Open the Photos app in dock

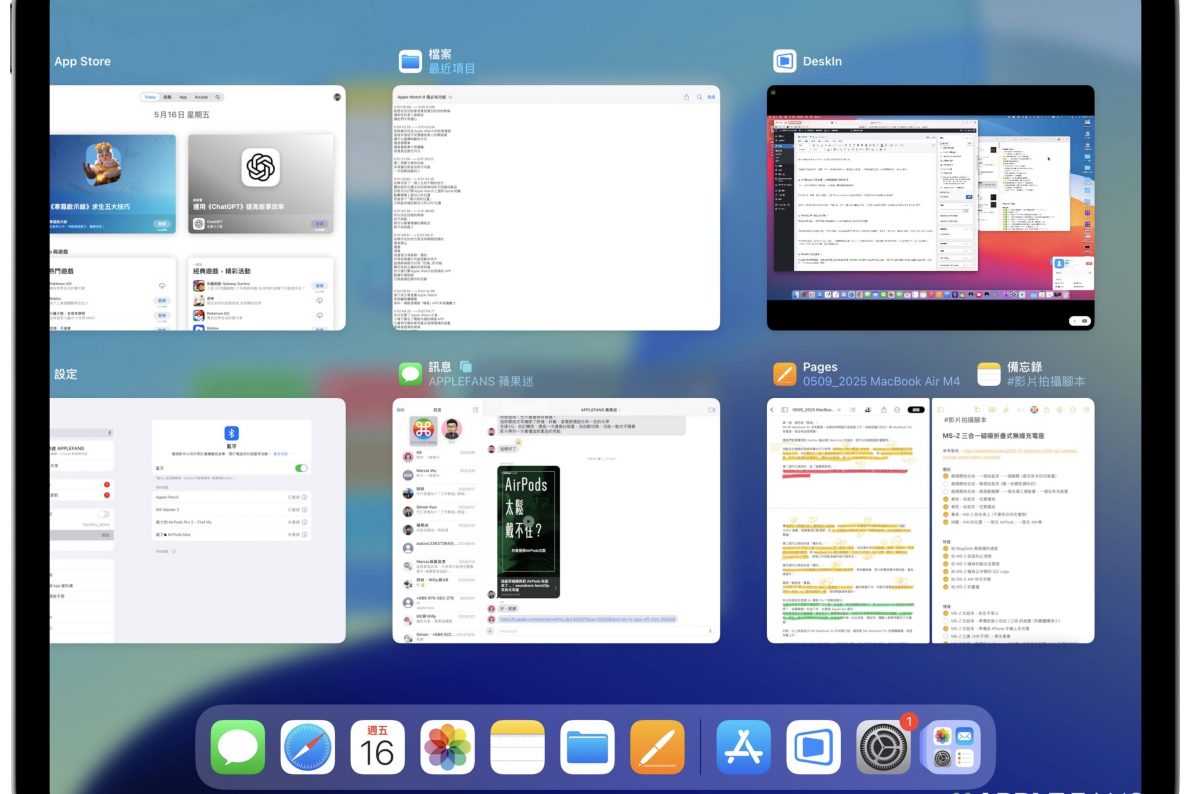click(448, 747)
